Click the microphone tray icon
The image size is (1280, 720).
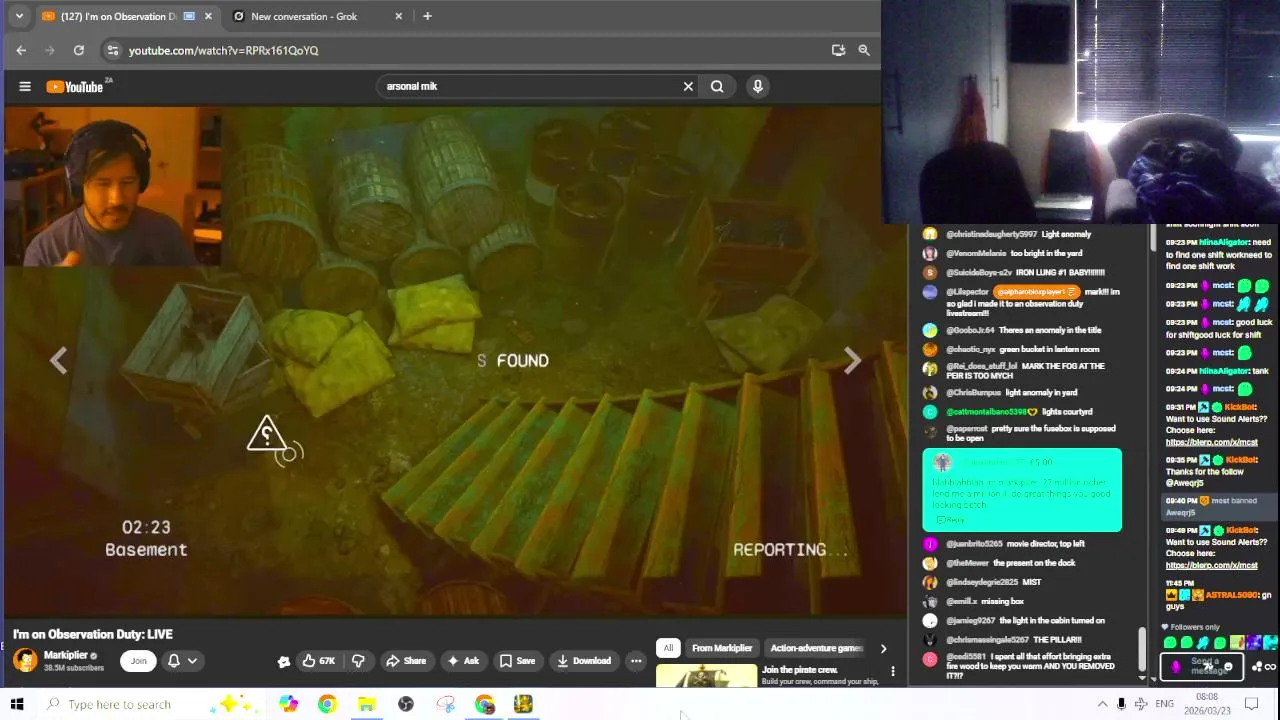(1121, 704)
